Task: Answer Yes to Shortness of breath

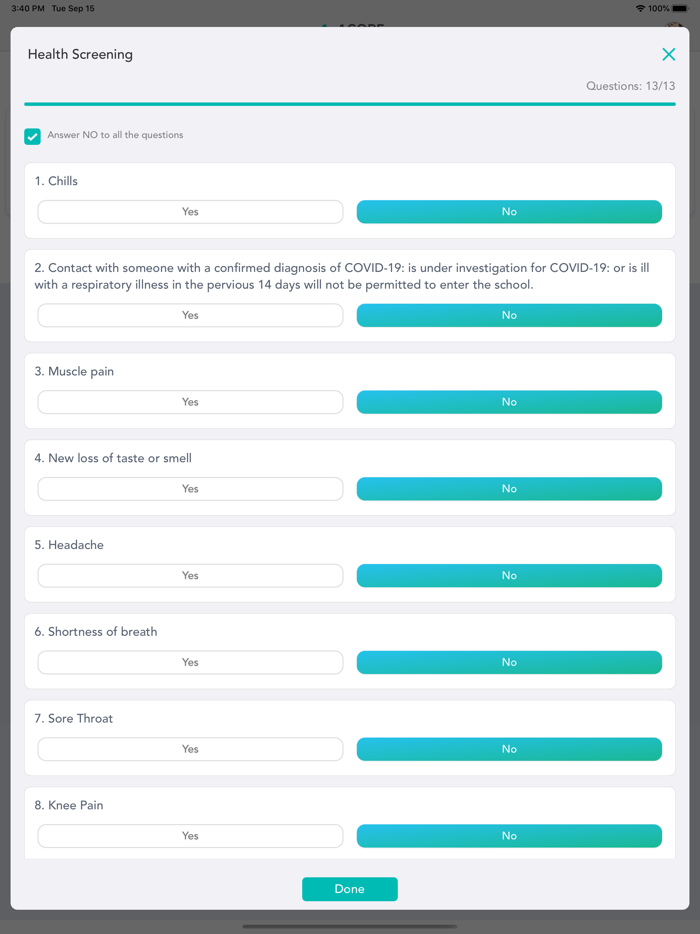Action: tap(190, 662)
